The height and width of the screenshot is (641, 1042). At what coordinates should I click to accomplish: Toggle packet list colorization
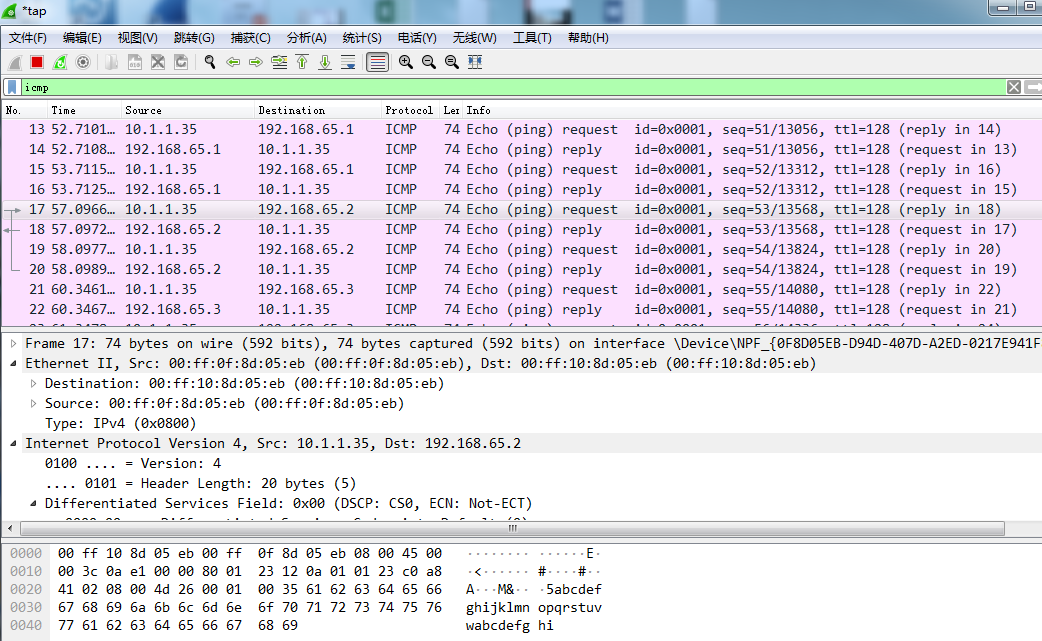378,61
